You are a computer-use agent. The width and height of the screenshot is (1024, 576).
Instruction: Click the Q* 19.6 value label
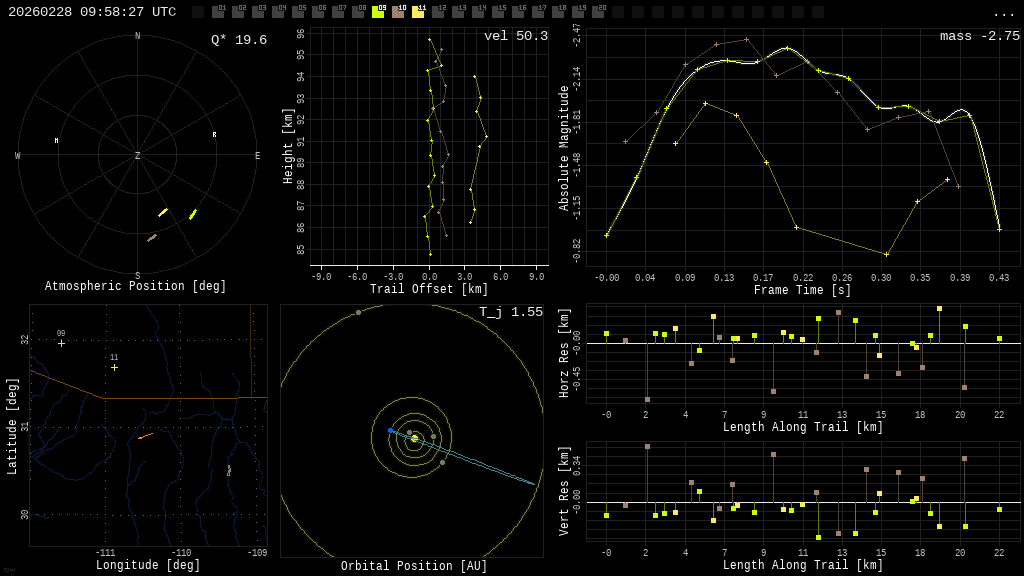tap(238, 40)
